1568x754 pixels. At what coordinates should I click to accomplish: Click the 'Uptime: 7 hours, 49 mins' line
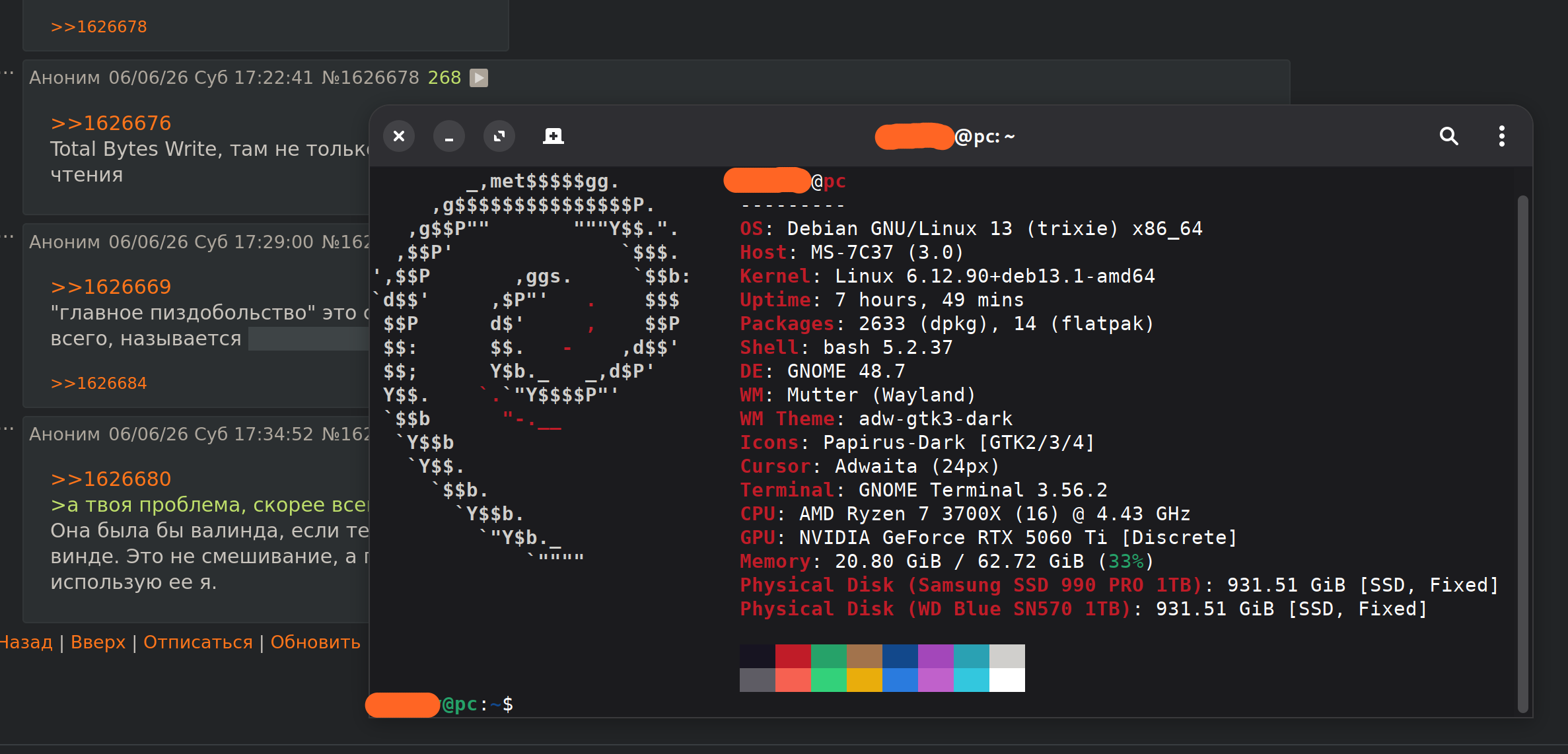[x=882, y=300]
